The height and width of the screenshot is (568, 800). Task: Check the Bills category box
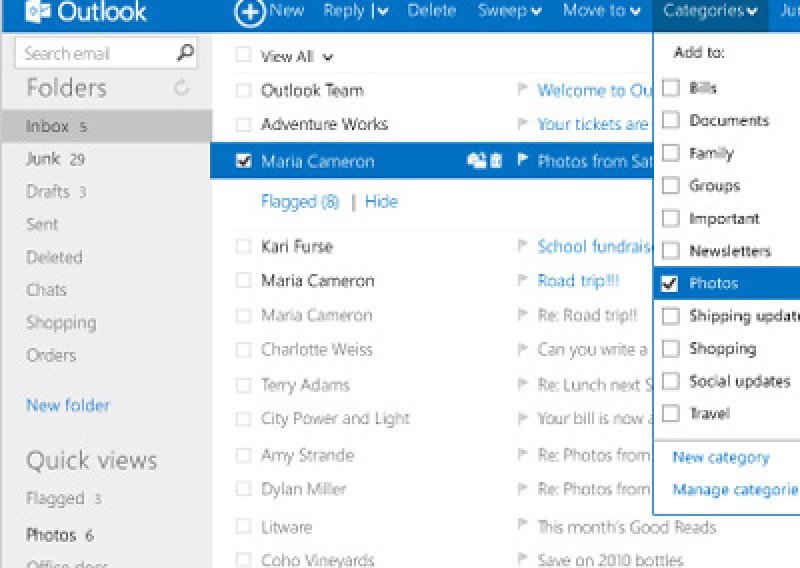pos(670,88)
